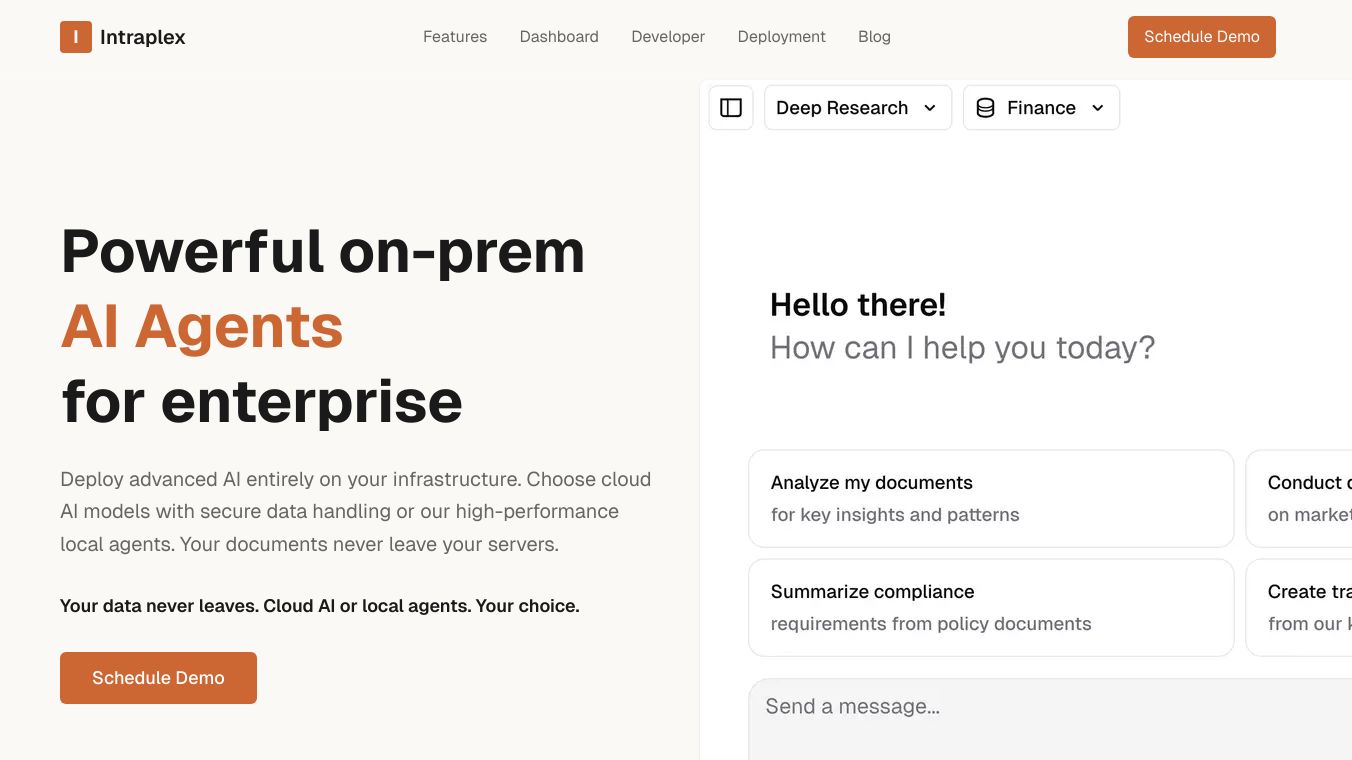Toggle the sidebar panel icon
1352x760 pixels.
[731, 108]
